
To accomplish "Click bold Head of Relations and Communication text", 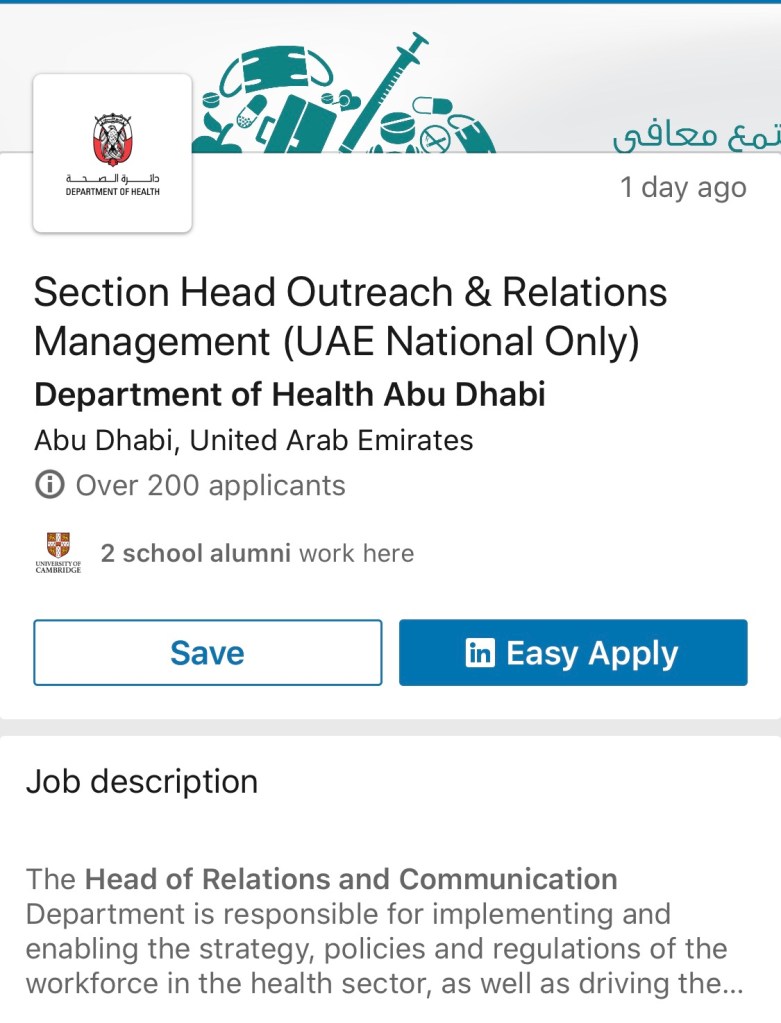I will (x=350, y=879).
